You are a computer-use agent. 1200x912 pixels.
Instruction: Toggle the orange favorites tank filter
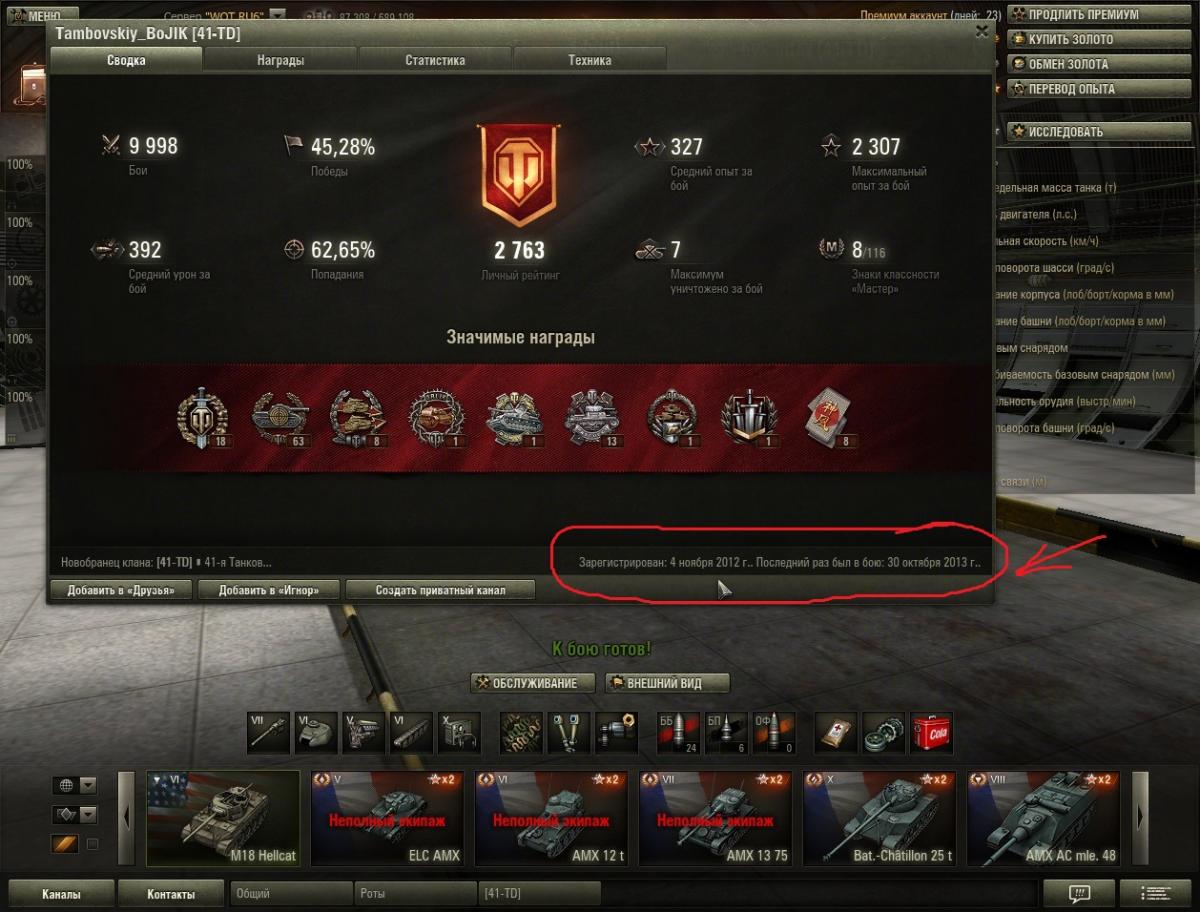click(x=64, y=844)
